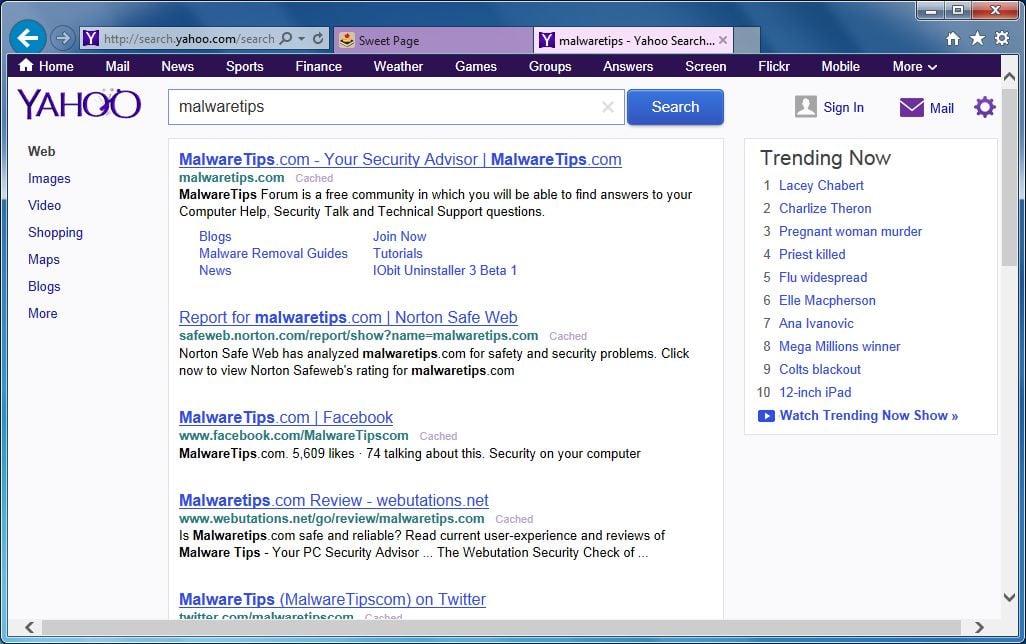The width and height of the screenshot is (1026, 644).
Task: Open trending topic Charlize Theron
Action: click(x=825, y=208)
